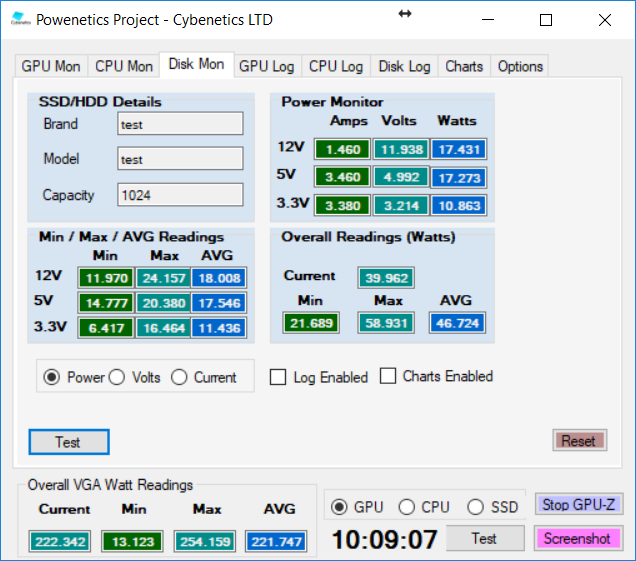Open the GPU Log tab
Screen dimensions: 636x561
click(267, 66)
